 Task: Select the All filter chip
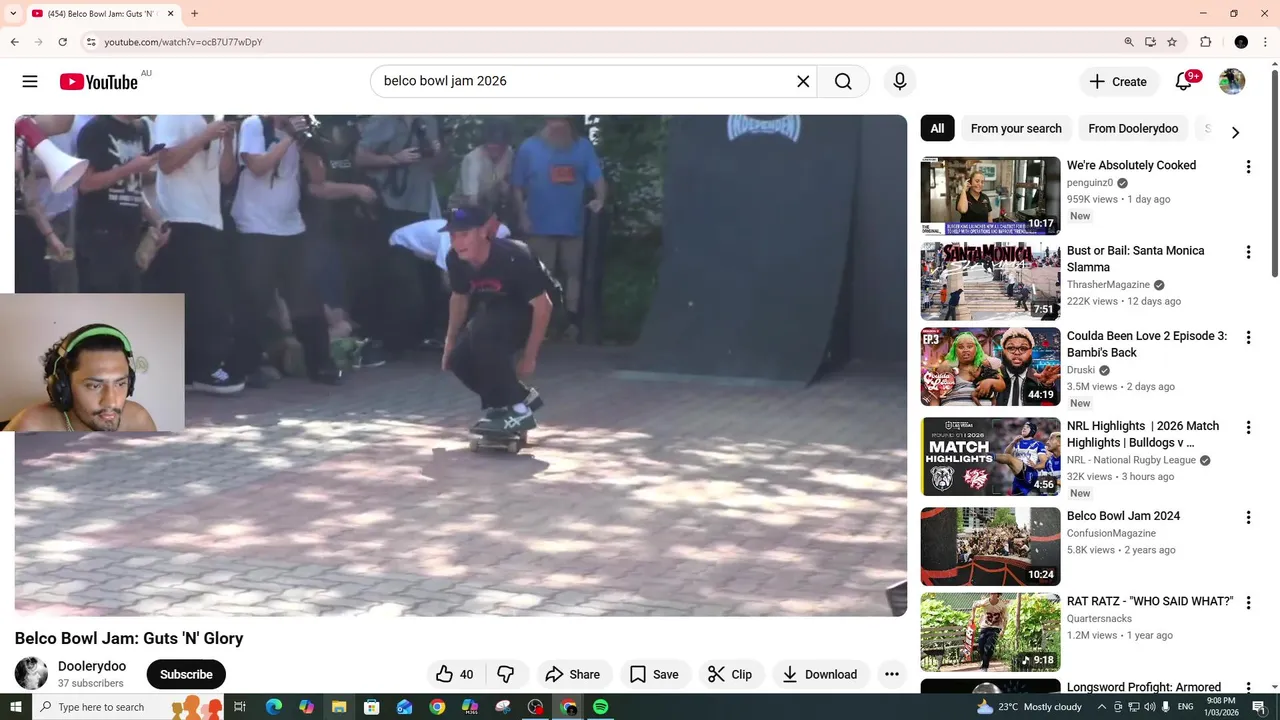pos(937,128)
